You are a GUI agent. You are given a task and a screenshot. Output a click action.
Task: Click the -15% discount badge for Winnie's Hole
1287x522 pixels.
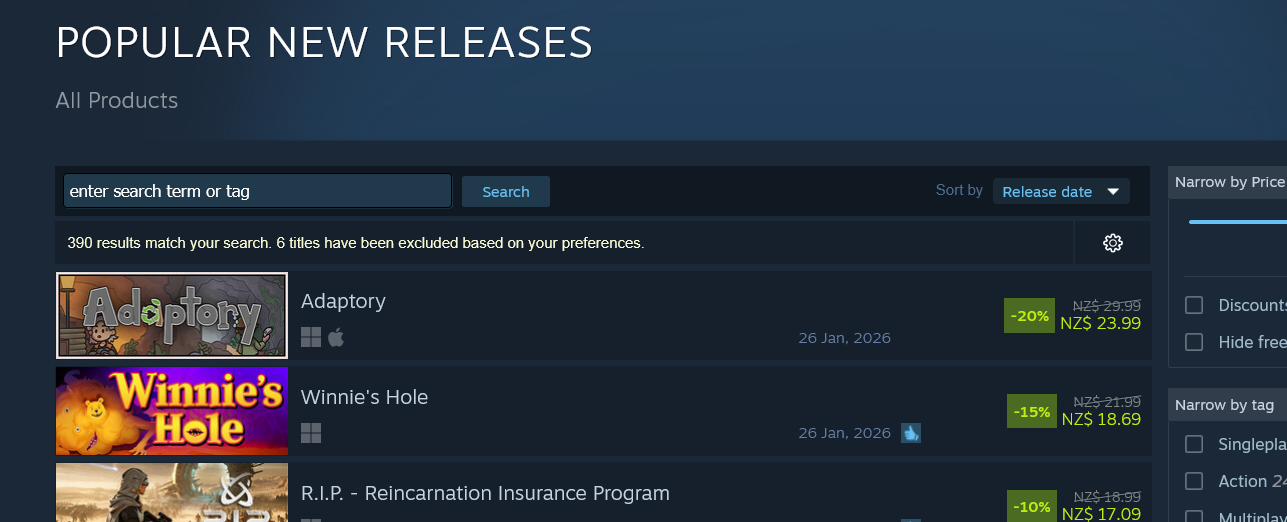pyautogui.click(x=1031, y=411)
